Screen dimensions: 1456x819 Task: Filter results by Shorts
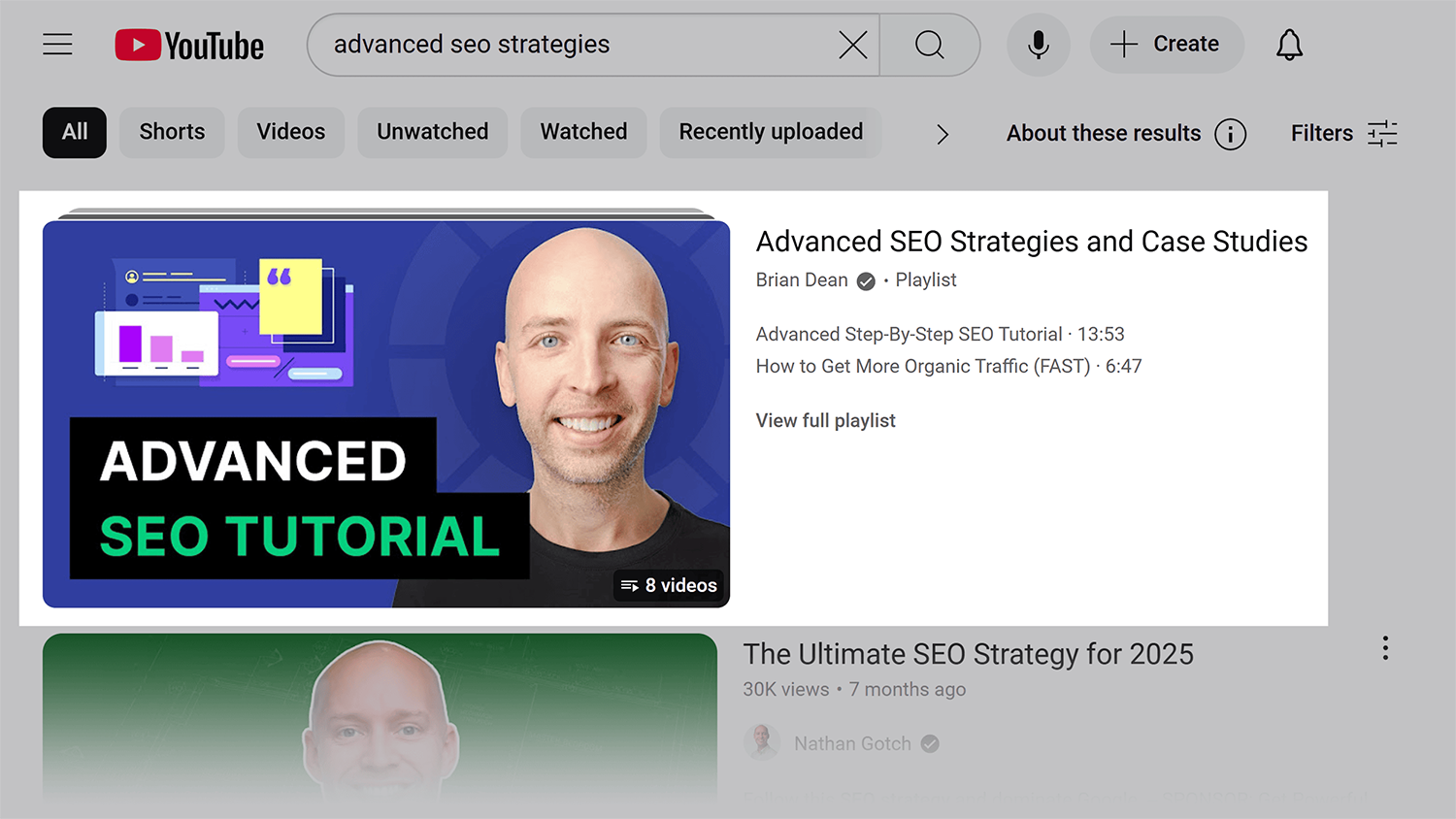tap(172, 133)
